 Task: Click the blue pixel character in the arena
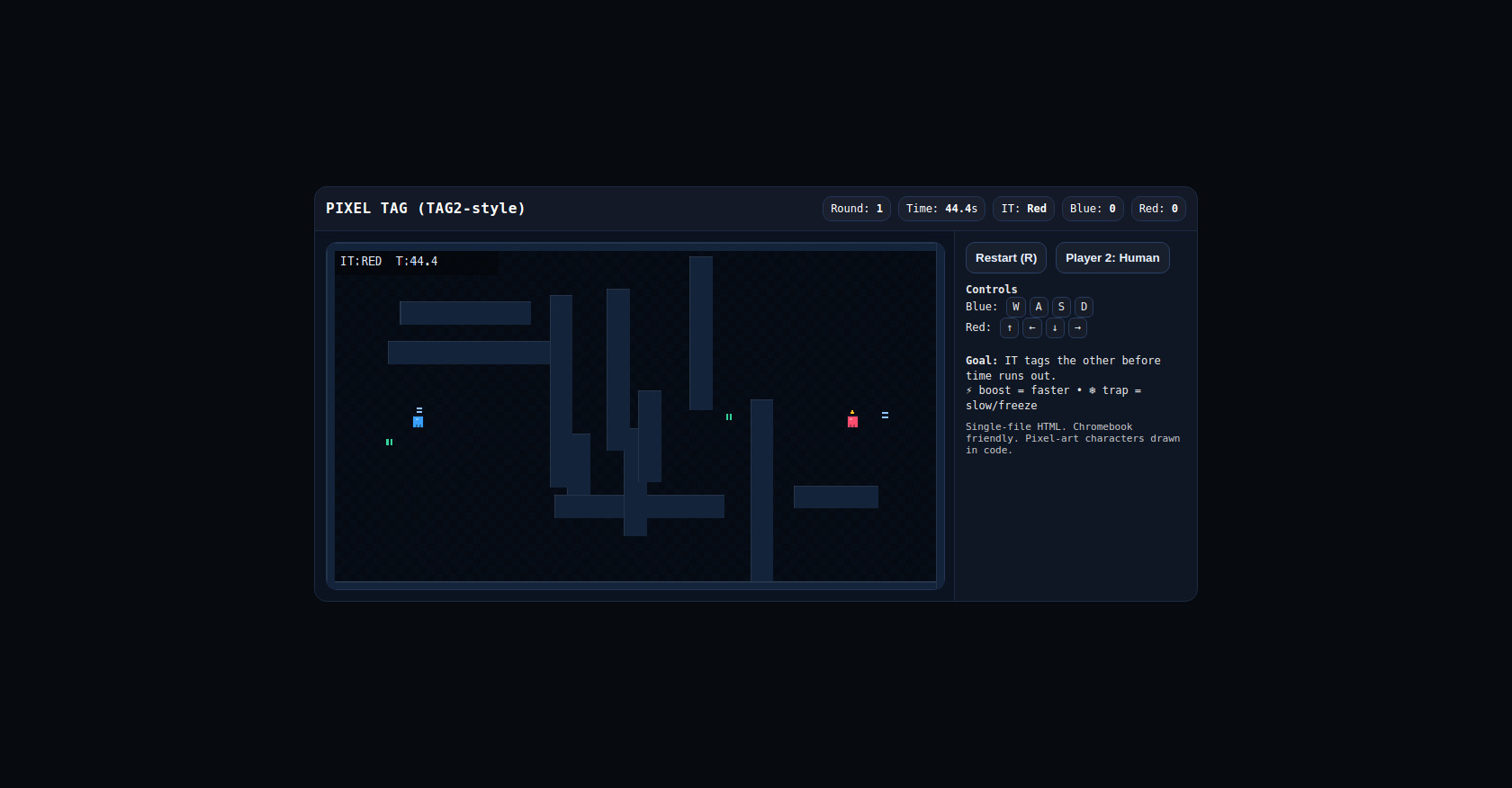click(x=418, y=421)
